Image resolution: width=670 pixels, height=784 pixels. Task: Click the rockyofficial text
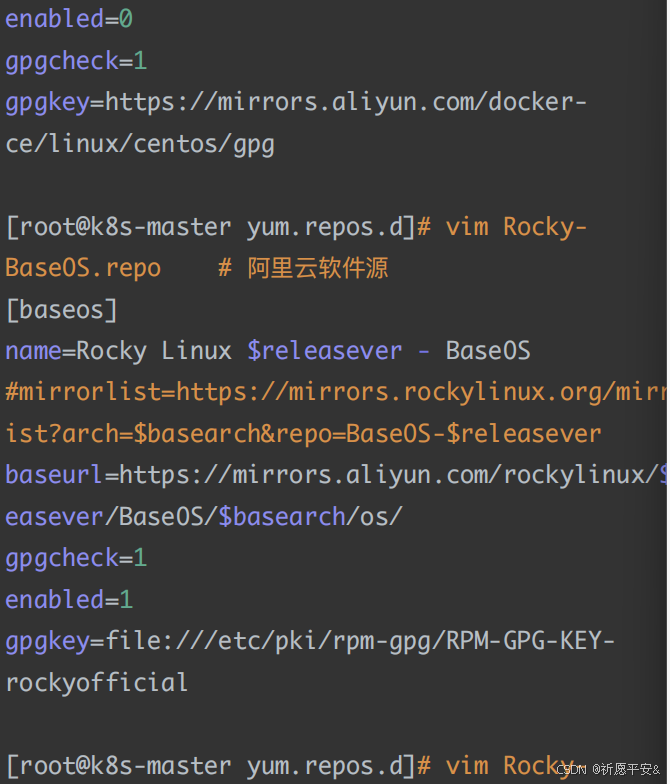[x=96, y=683]
